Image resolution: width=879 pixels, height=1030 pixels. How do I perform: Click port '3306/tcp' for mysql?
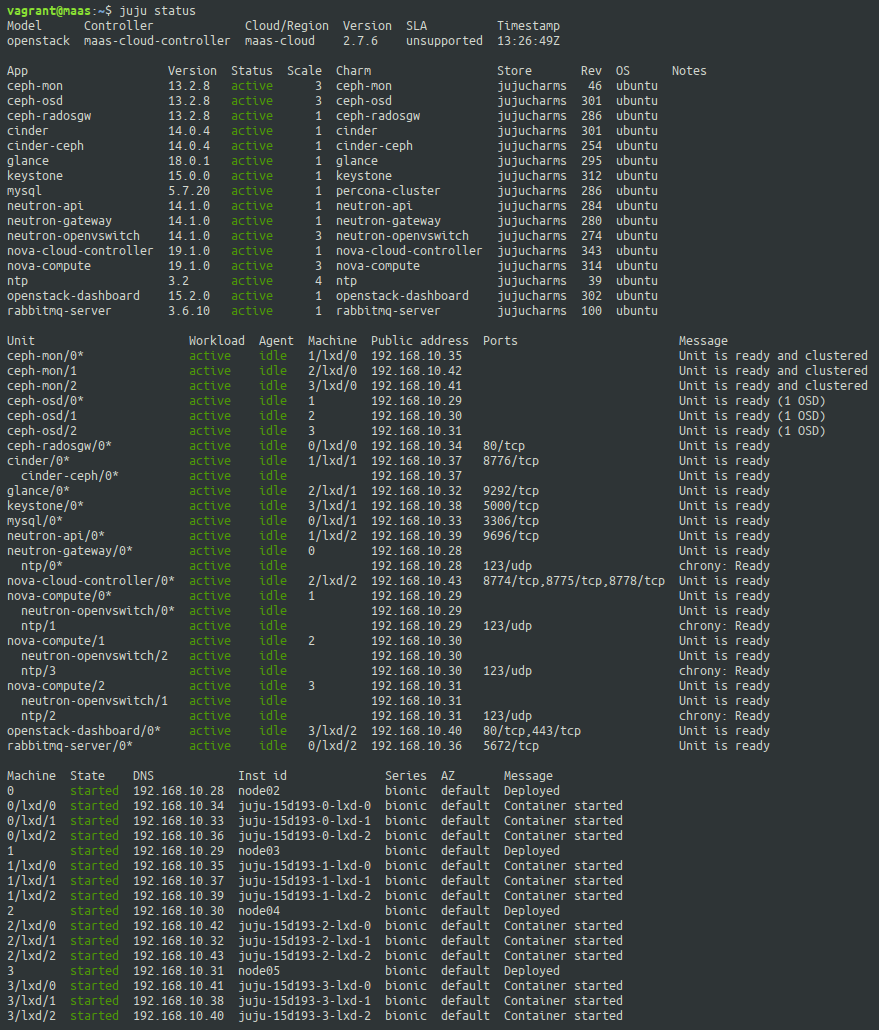pos(510,521)
